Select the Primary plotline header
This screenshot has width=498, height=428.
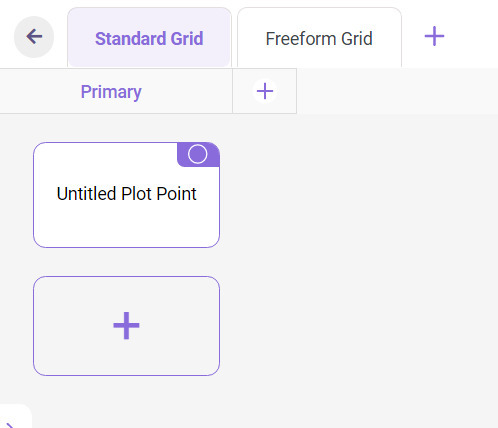pos(111,91)
